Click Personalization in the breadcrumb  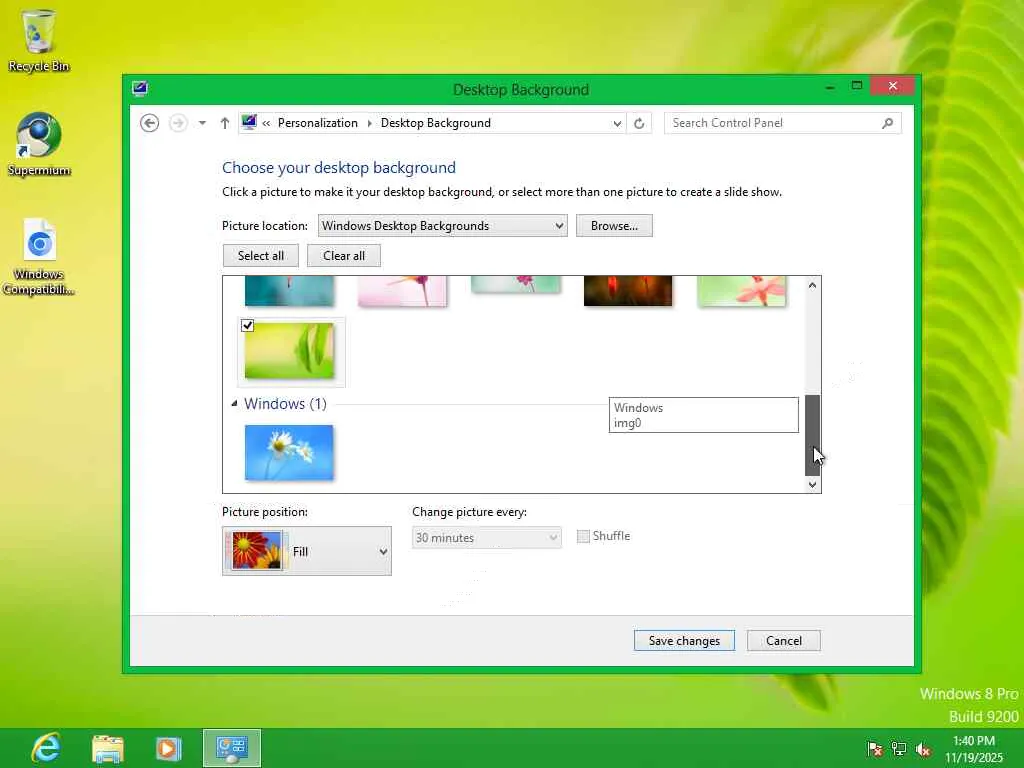pyautogui.click(x=317, y=123)
